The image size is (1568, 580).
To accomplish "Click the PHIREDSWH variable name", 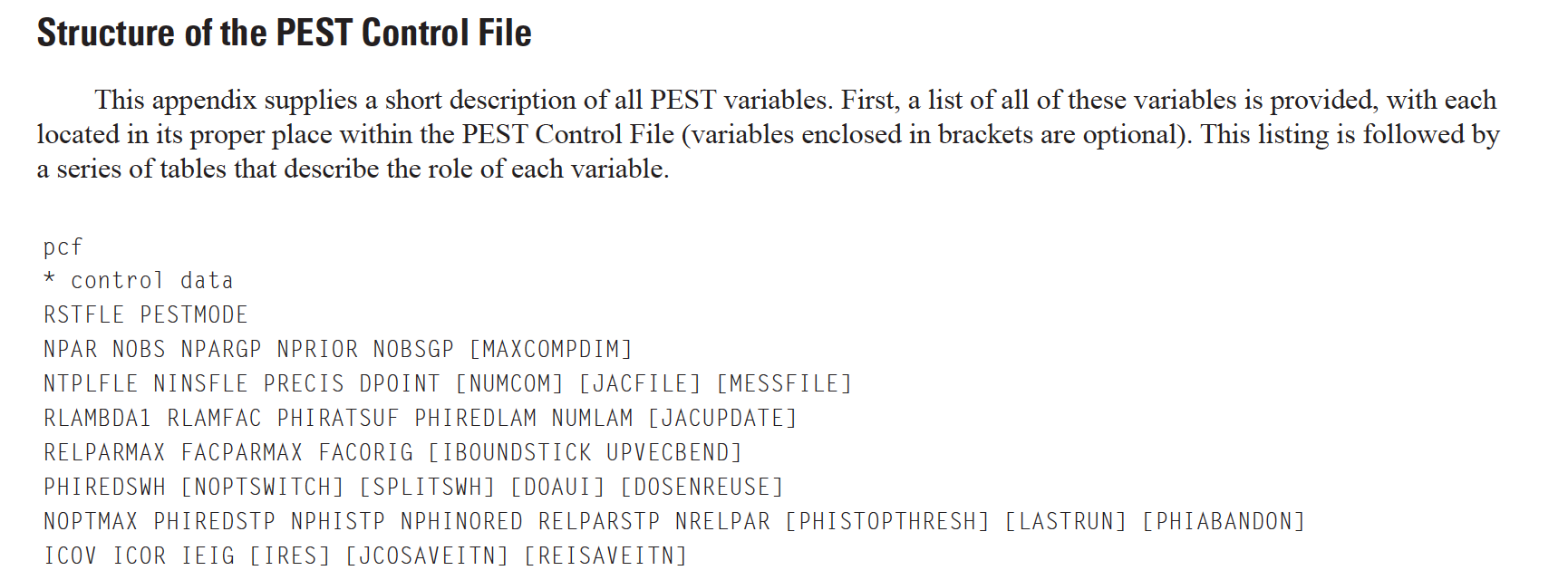I will point(104,488).
